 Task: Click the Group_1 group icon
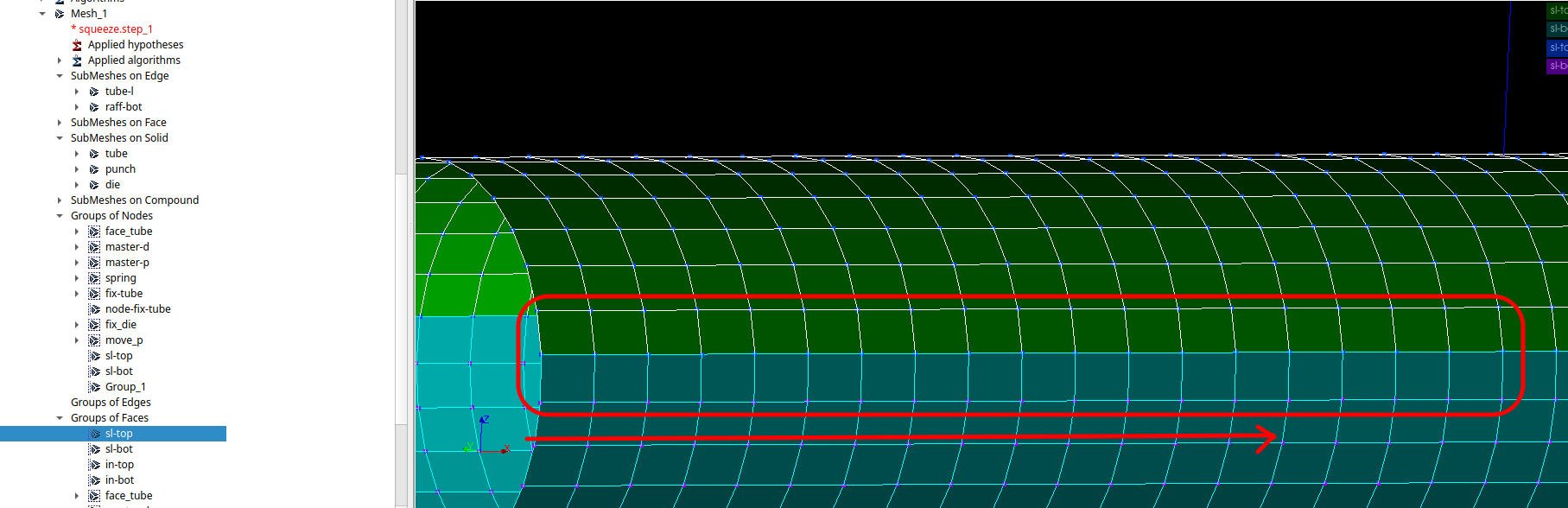click(94, 387)
